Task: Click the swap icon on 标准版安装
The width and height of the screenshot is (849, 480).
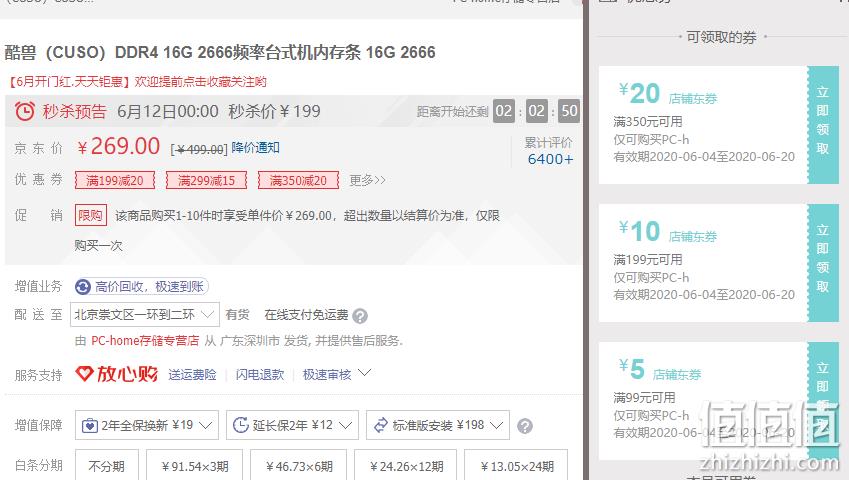Action: pyautogui.click(x=381, y=425)
